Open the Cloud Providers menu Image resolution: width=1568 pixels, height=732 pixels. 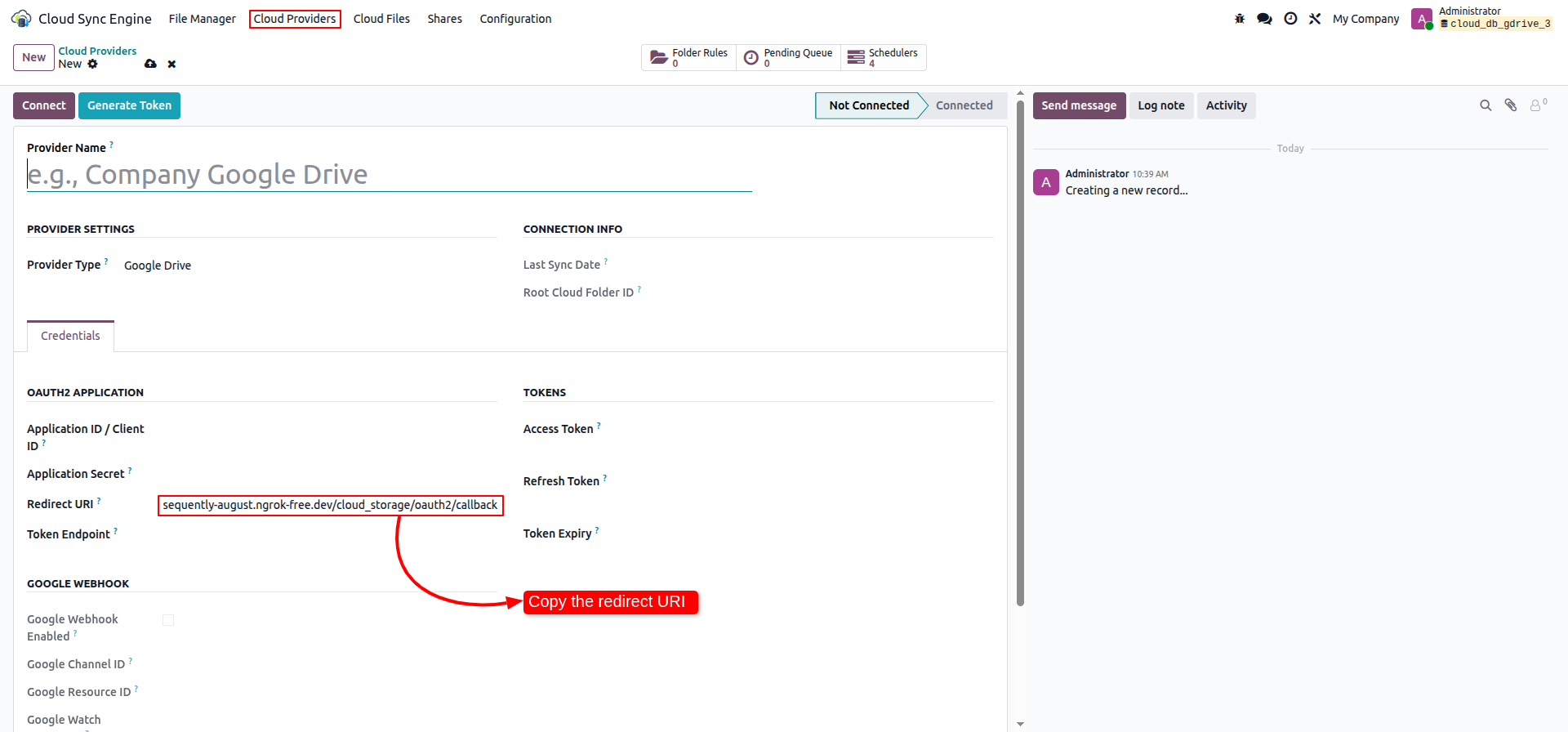point(295,19)
